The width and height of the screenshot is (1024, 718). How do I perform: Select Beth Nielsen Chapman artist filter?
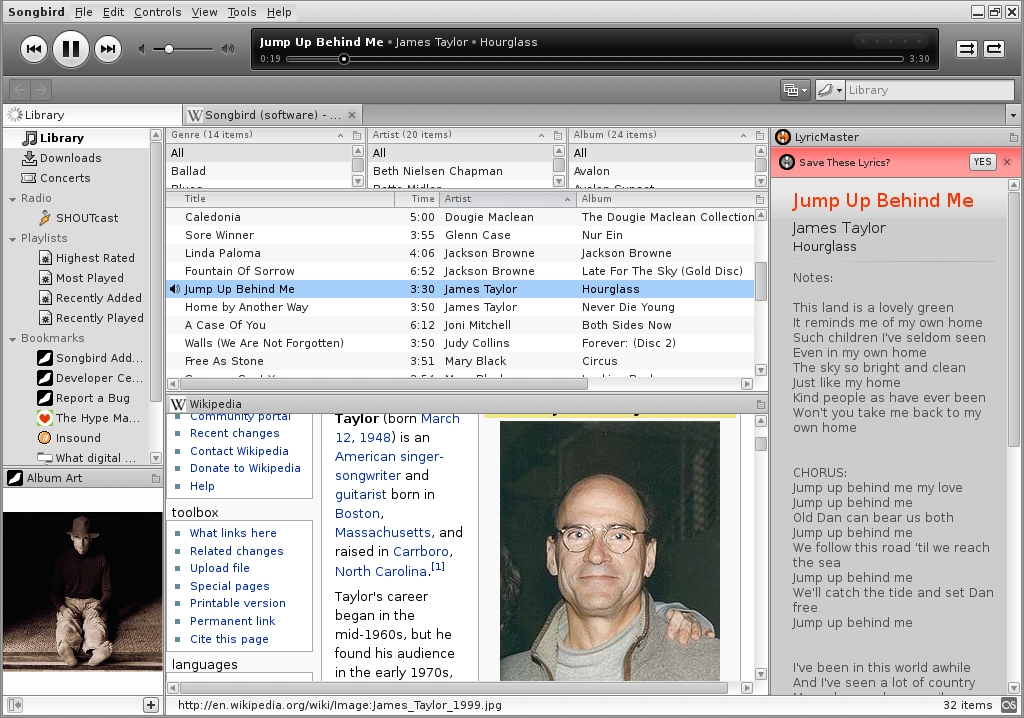click(x=460, y=171)
